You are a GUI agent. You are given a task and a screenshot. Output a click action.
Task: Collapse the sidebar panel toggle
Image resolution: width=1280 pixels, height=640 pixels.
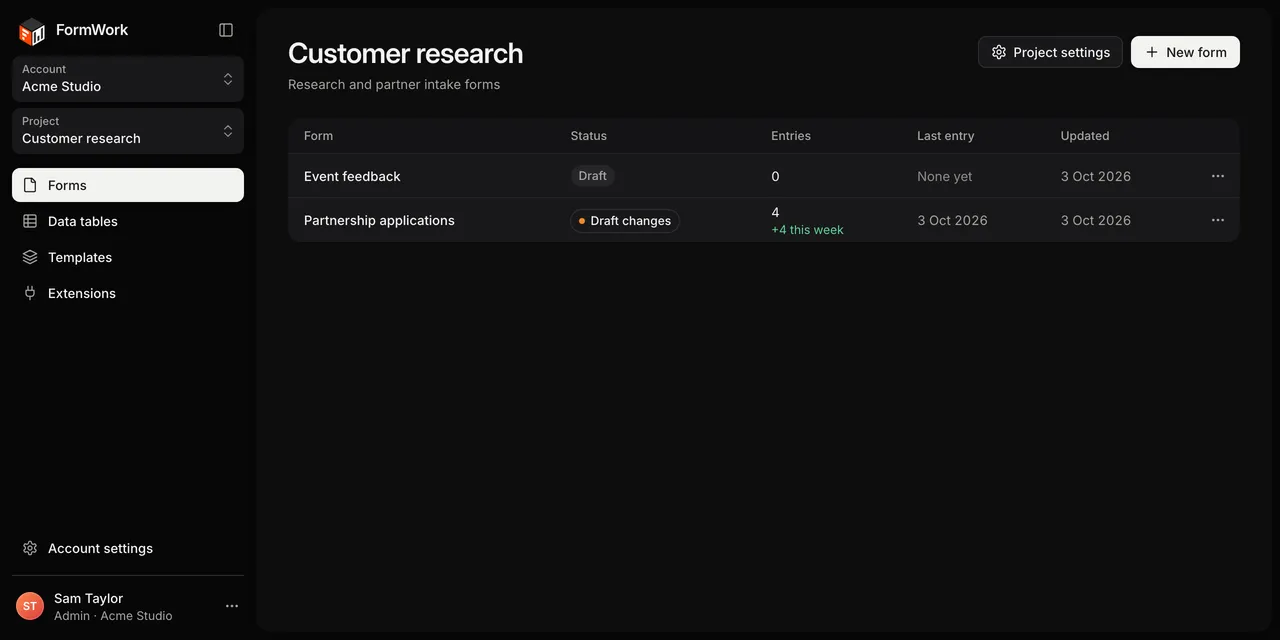[226, 30]
